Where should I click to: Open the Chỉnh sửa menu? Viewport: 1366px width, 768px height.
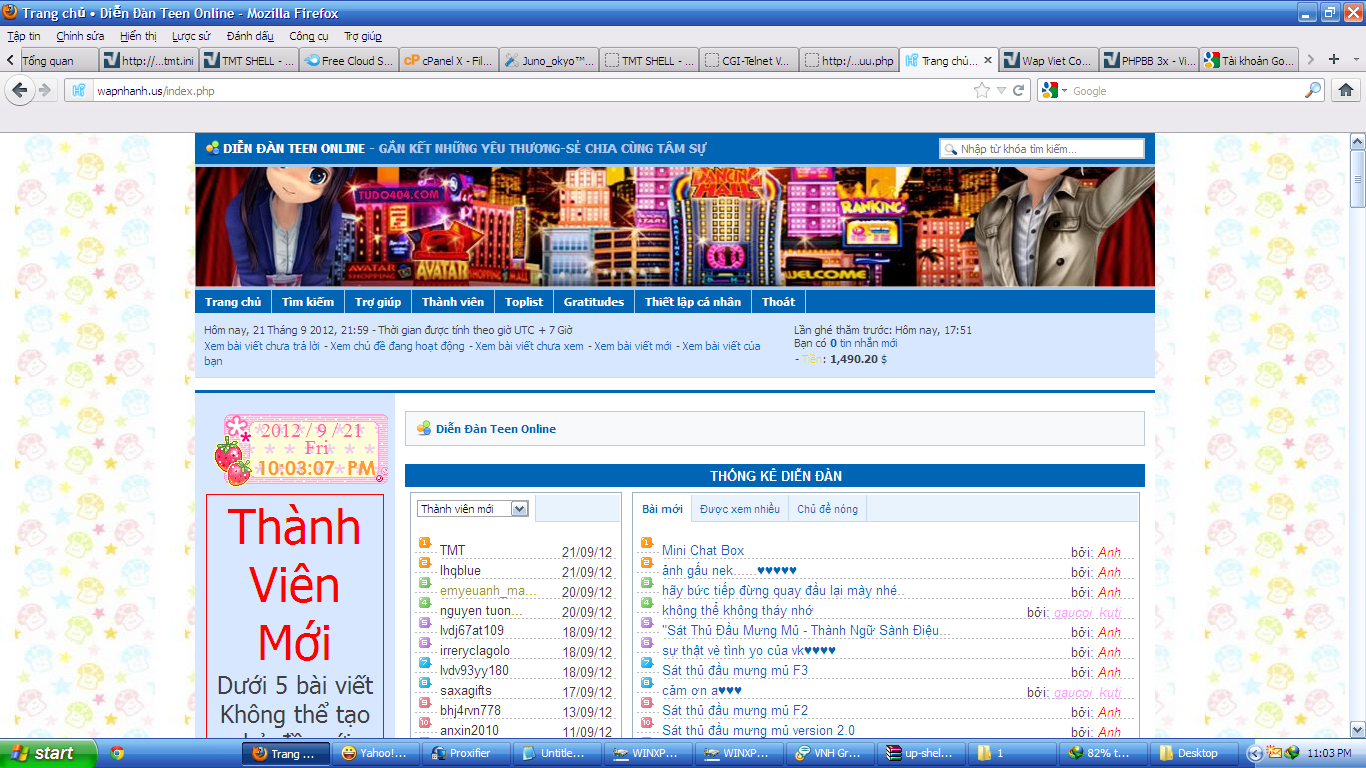click(80, 36)
